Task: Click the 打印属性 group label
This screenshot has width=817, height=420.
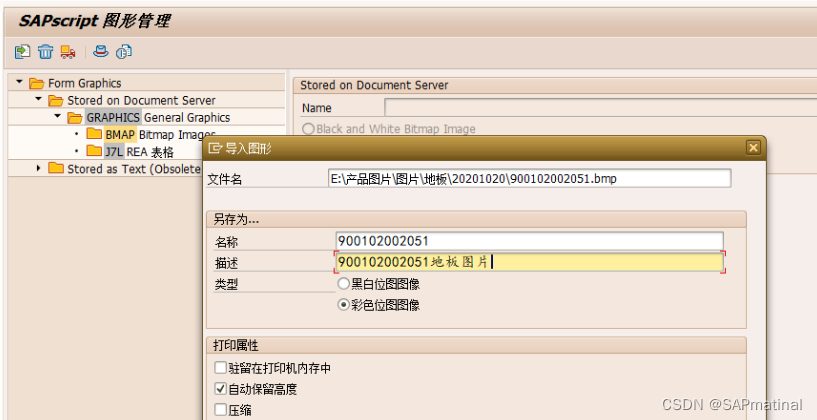Action: tap(236, 345)
